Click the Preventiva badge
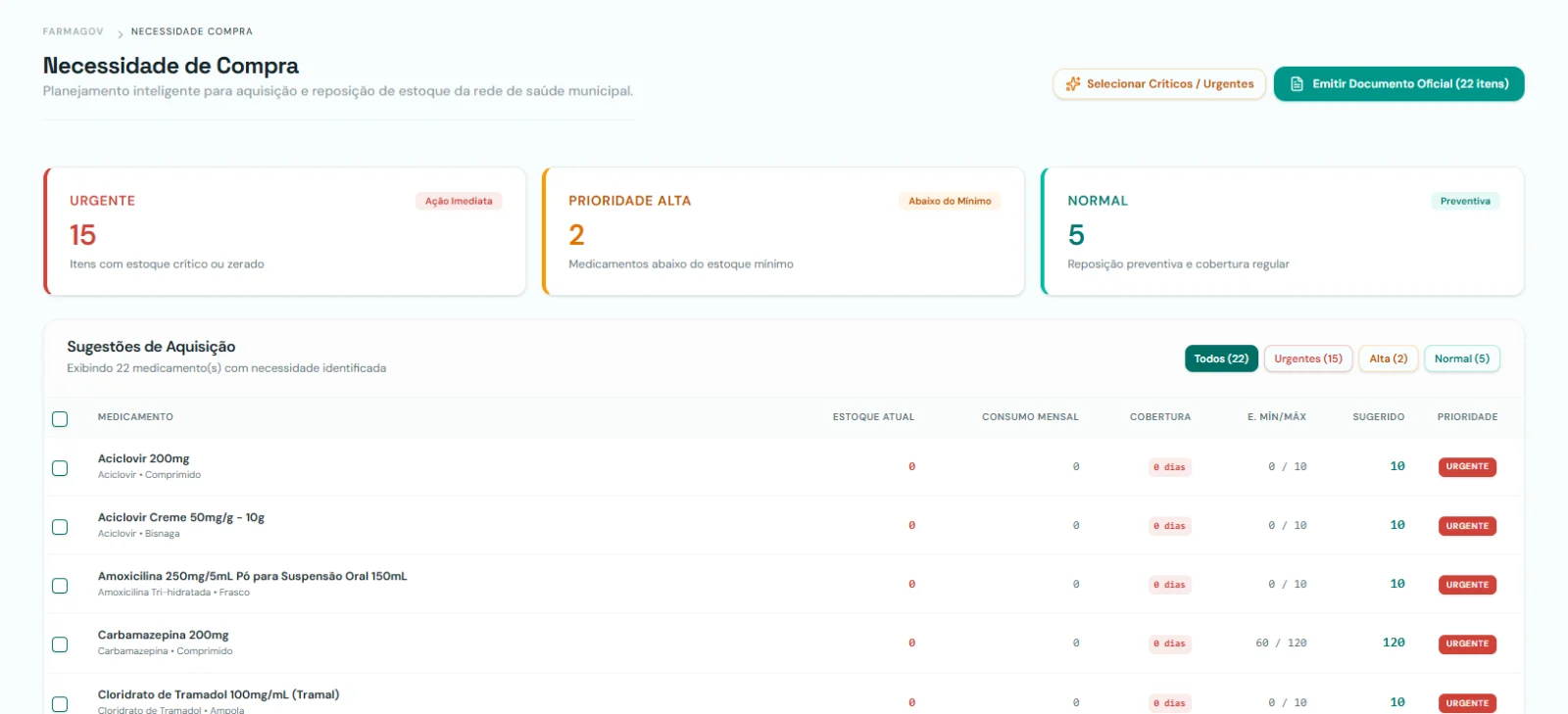Image resolution: width=1568 pixels, height=714 pixels. coord(1465,201)
